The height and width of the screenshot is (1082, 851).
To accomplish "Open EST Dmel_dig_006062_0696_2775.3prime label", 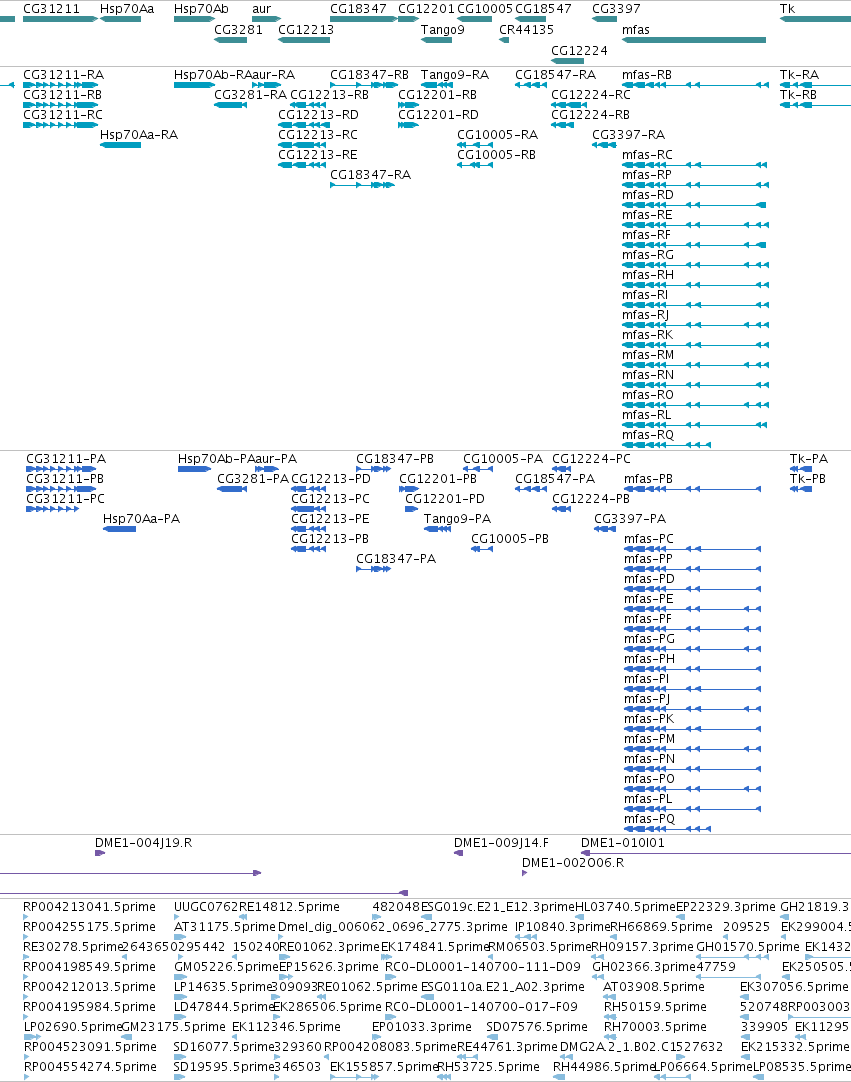I will pos(393,927).
